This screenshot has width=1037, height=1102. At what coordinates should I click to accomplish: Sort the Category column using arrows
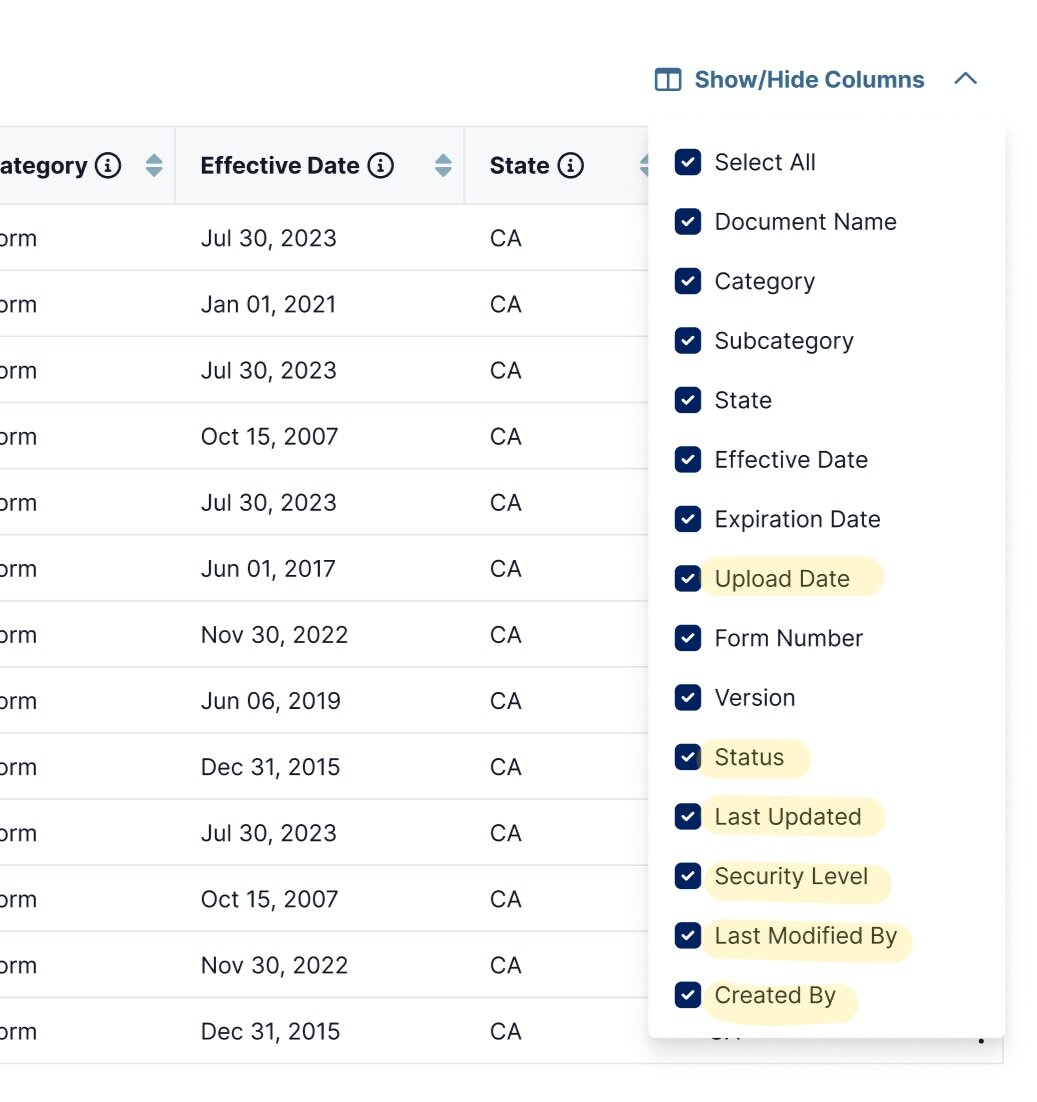[x=153, y=166]
